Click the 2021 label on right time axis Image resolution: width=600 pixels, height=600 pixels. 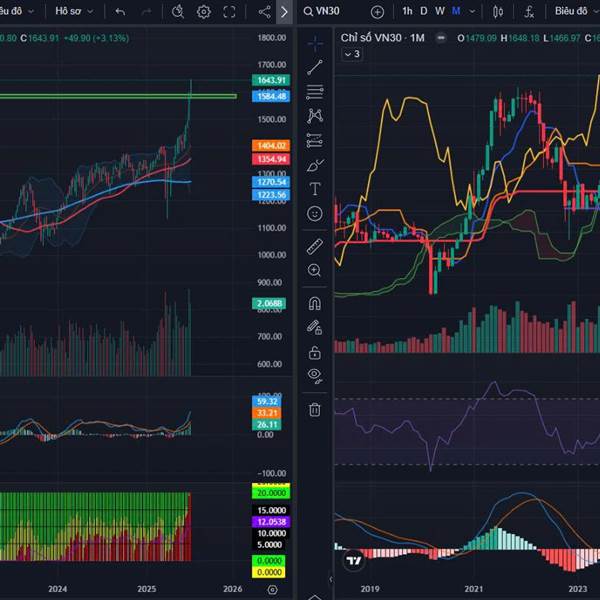pyautogui.click(x=473, y=589)
